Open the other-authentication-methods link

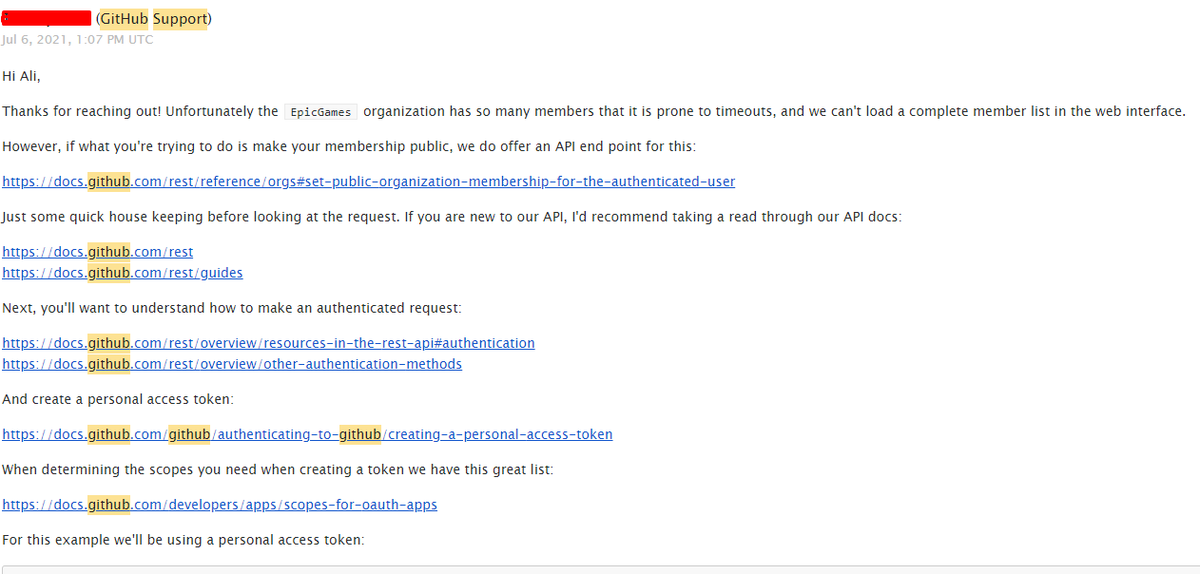point(232,364)
